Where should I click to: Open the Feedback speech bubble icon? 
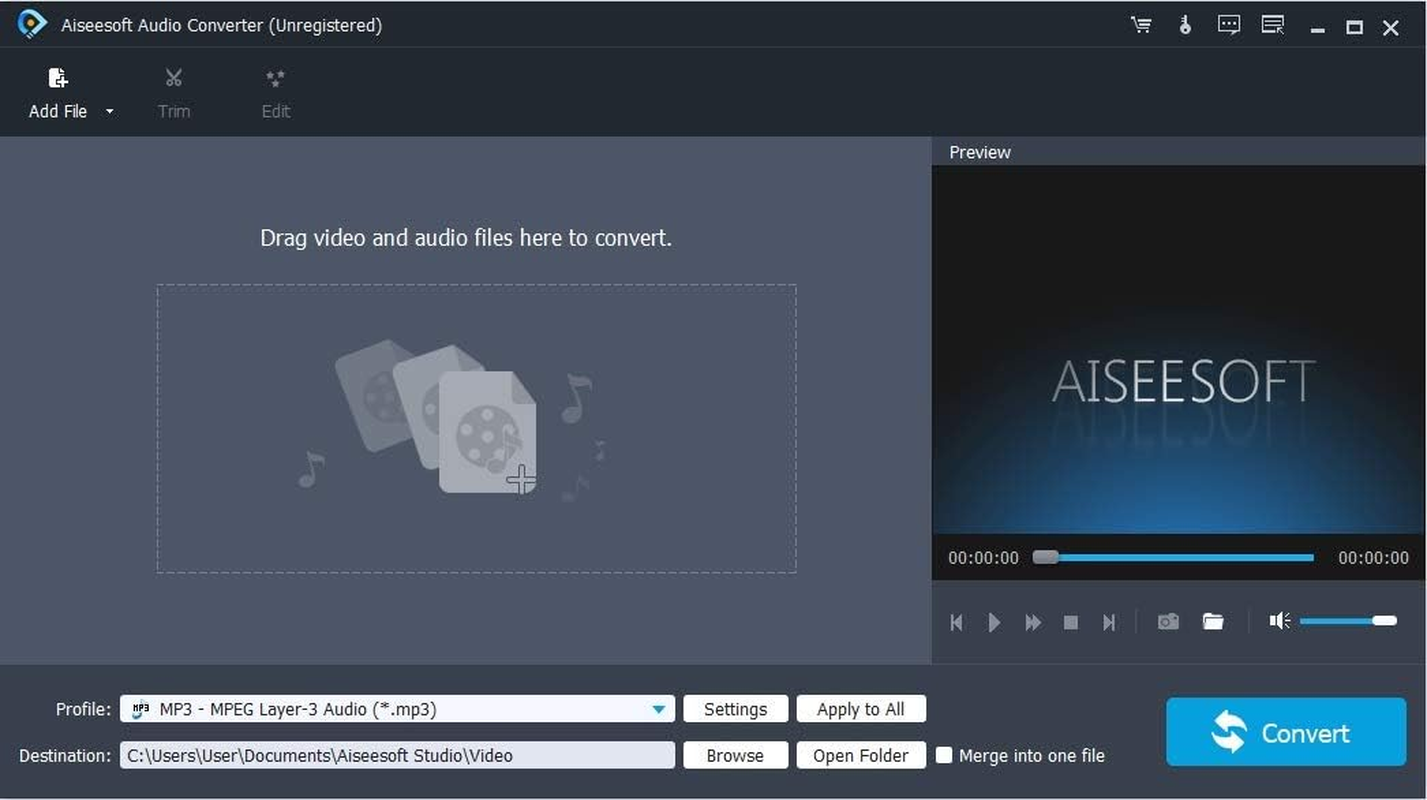1228,25
